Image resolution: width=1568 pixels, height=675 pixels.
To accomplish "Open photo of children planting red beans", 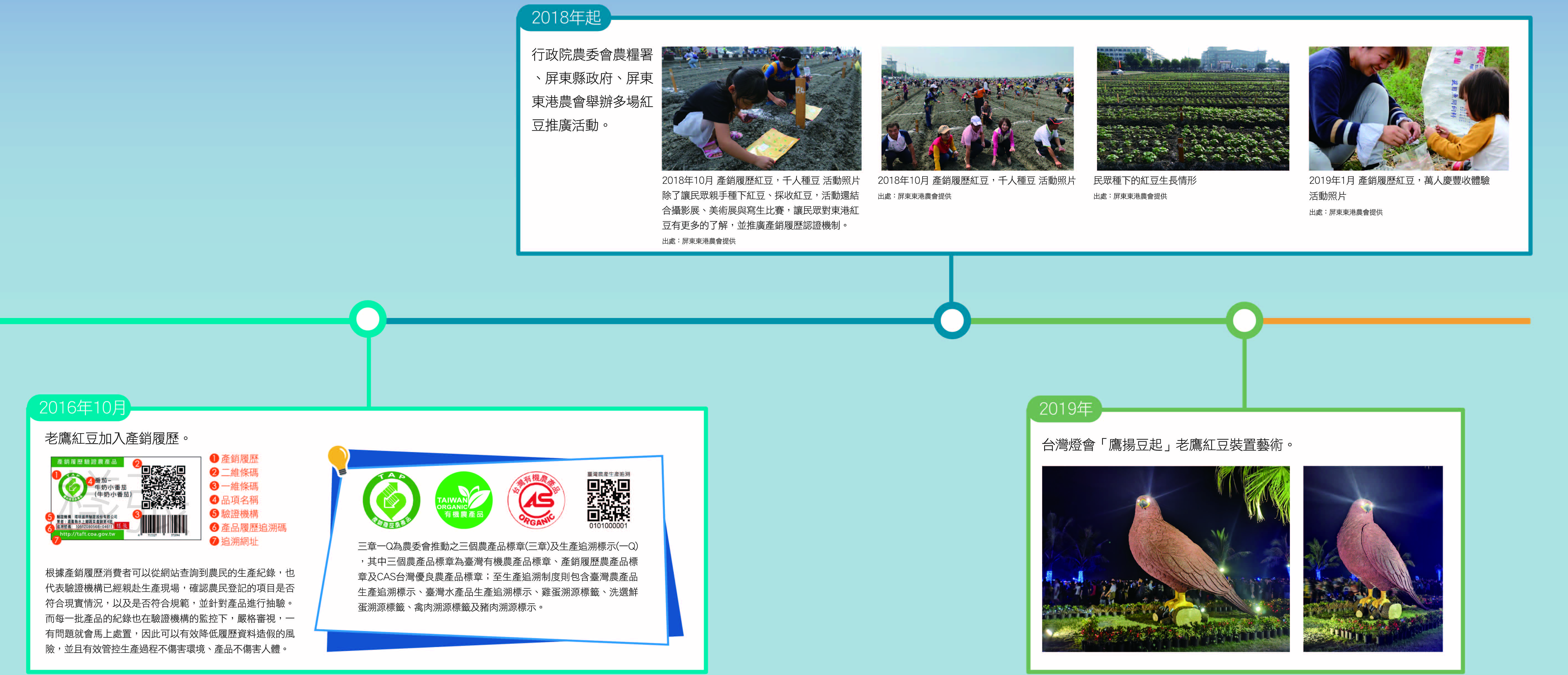I will [762, 108].
